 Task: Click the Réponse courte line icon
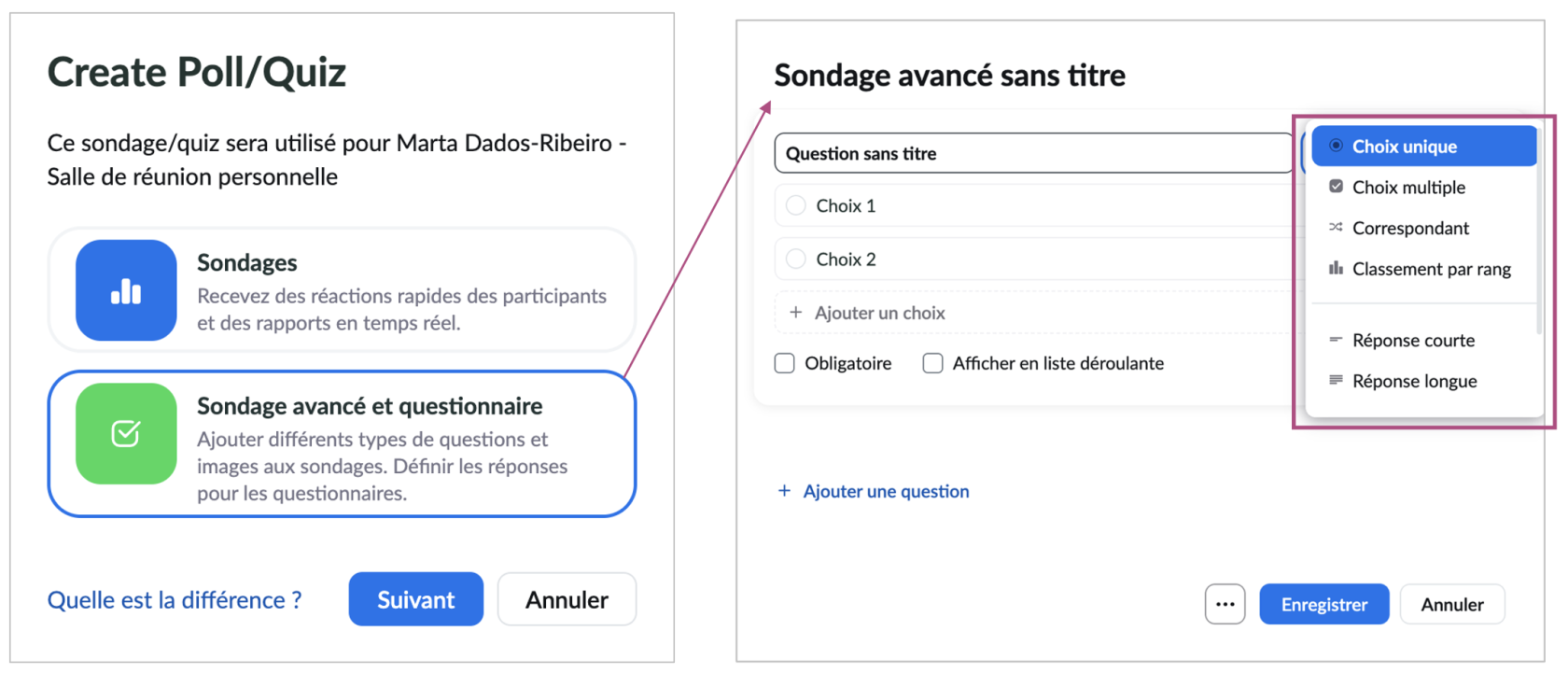[x=1336, y=340]
